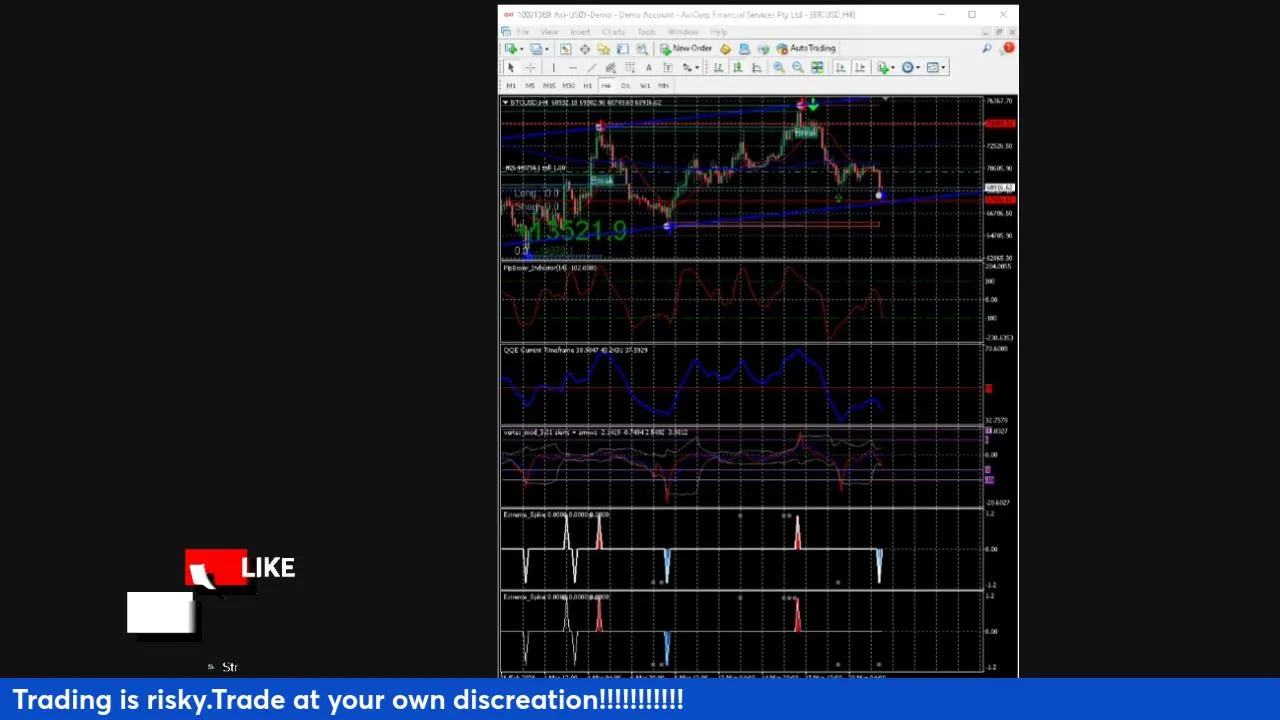Click the PipBoxer_Indicator(14) pane label
Image resolution: width=1280 pixels, height=720 pixels.
click(549, 267)
